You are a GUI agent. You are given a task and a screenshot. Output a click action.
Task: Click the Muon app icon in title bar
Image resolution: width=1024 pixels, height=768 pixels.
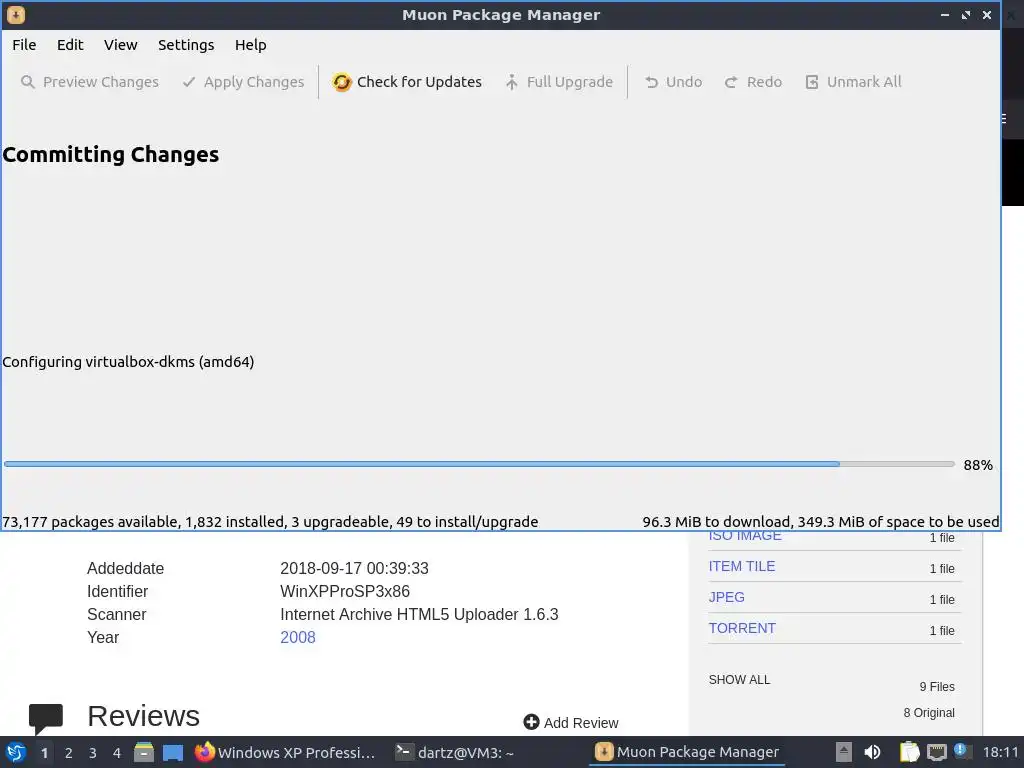16,14
